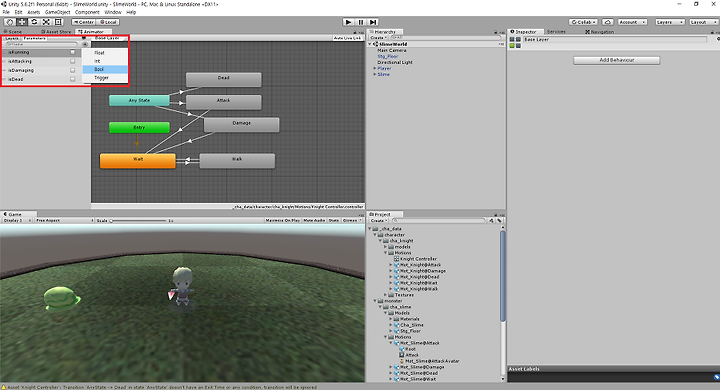Click the Game view Scale slider
Image resolution: width=720 pixels, height=390 pixels.
pyautogui.click(x=138, y=220)
